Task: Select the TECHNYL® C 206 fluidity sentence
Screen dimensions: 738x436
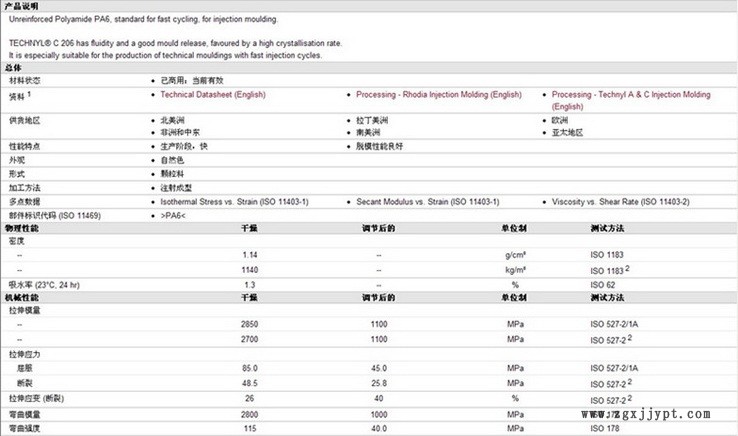Action: pos(176,43)
